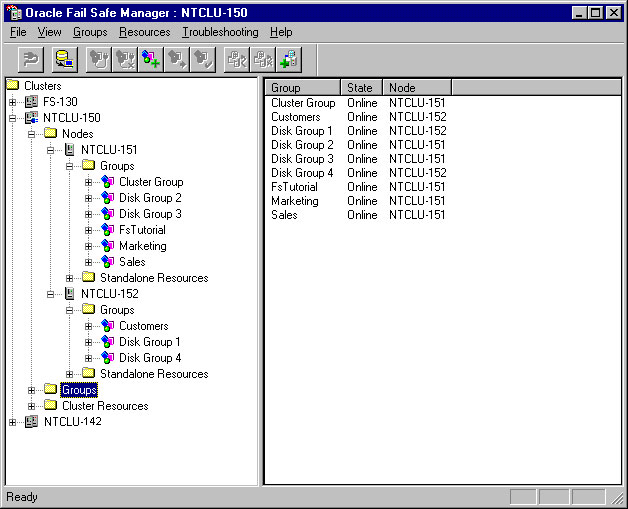The image size is (628, 509).
Task: Open the View menu
Action: point(49,32)
